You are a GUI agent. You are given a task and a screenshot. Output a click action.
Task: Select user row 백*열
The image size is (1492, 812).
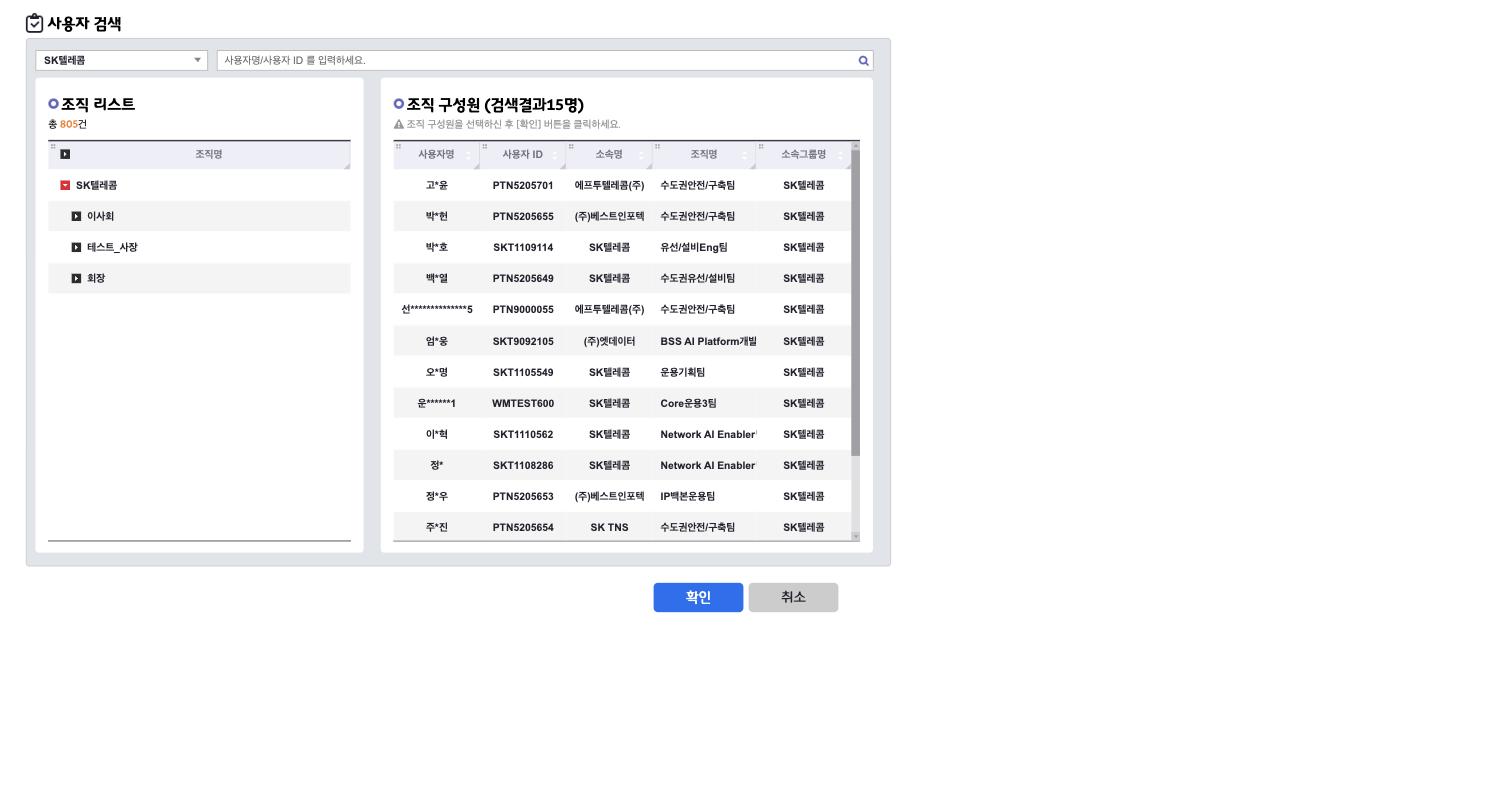tap(622, 278)
